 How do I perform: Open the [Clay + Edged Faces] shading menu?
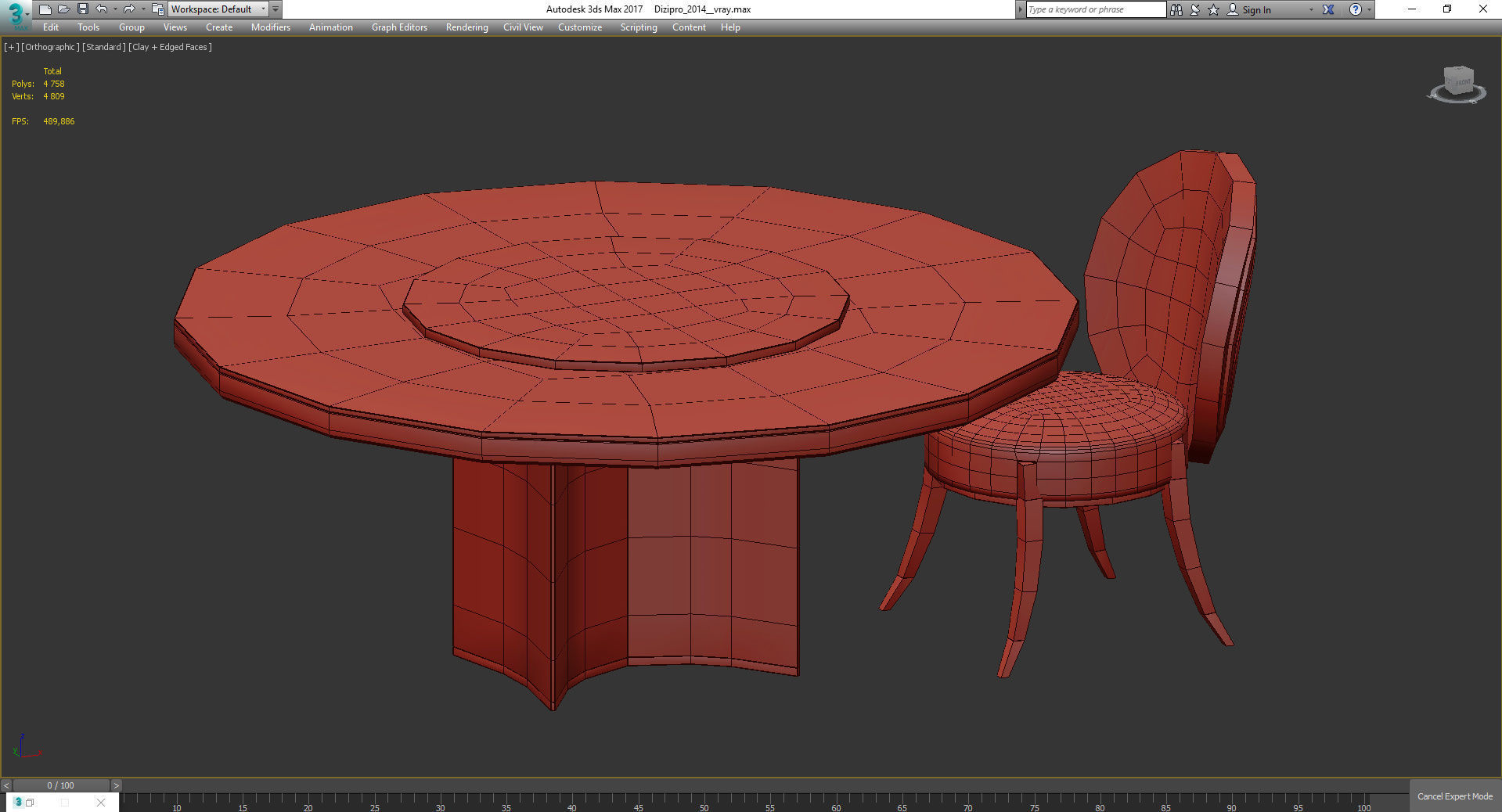(170, 47)
